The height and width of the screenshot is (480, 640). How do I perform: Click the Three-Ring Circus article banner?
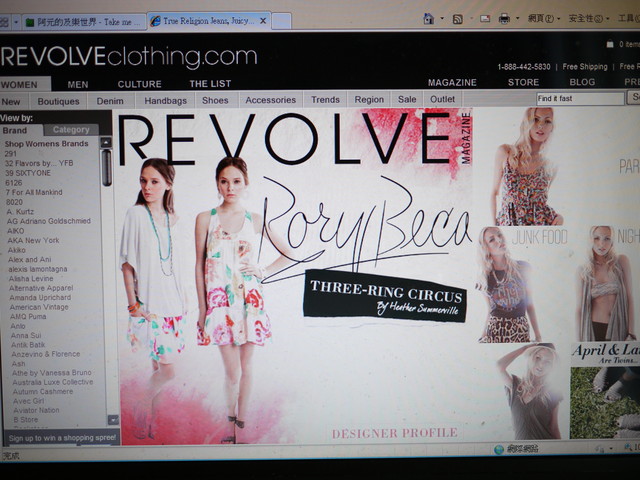[385, 296]
